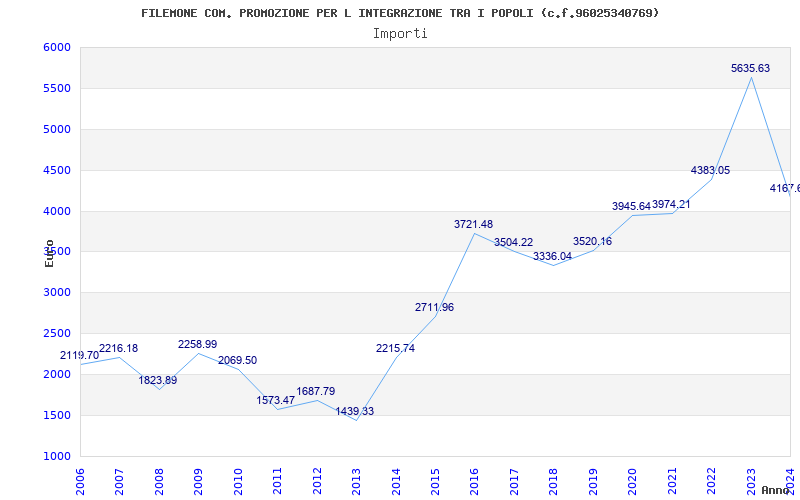The width and height of the screenshot is (800, 500).
Task: Select the 2069.50 data label
Action: 237,360
